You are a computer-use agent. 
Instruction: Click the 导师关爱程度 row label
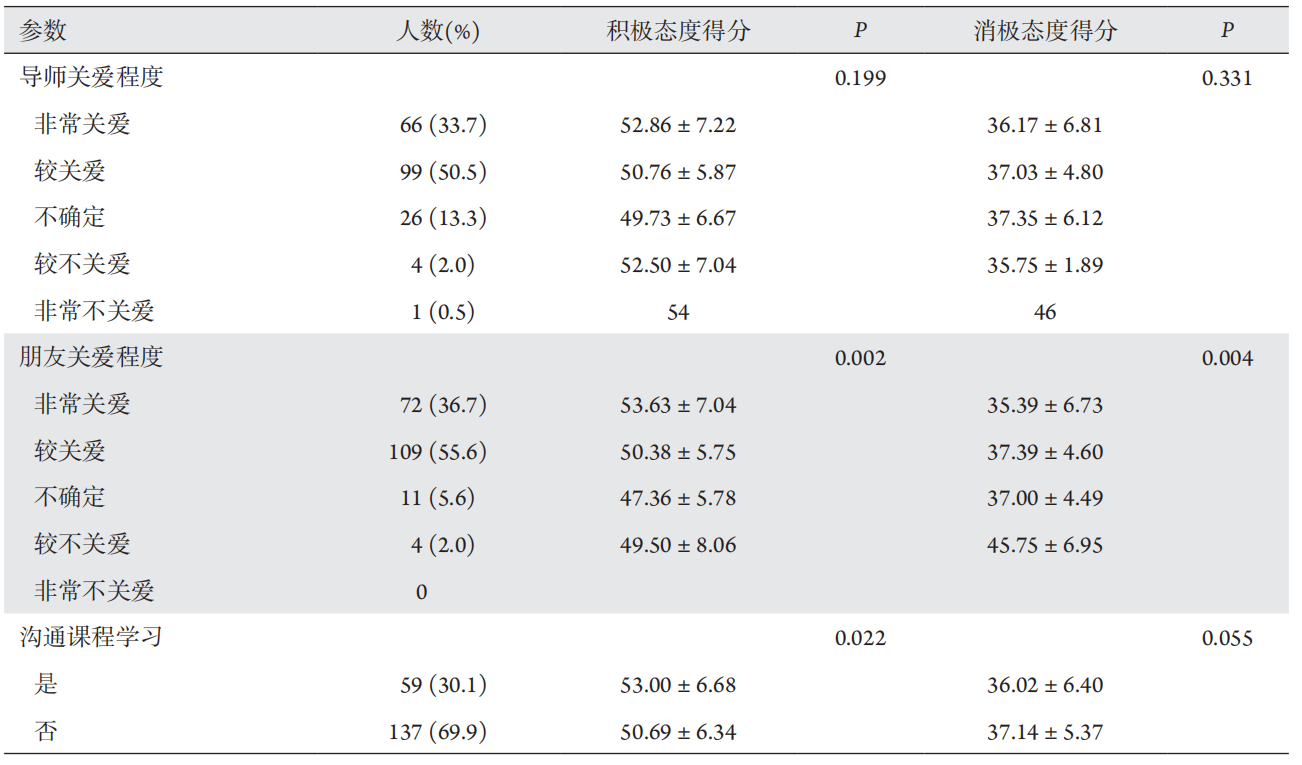tap(91, 77)
